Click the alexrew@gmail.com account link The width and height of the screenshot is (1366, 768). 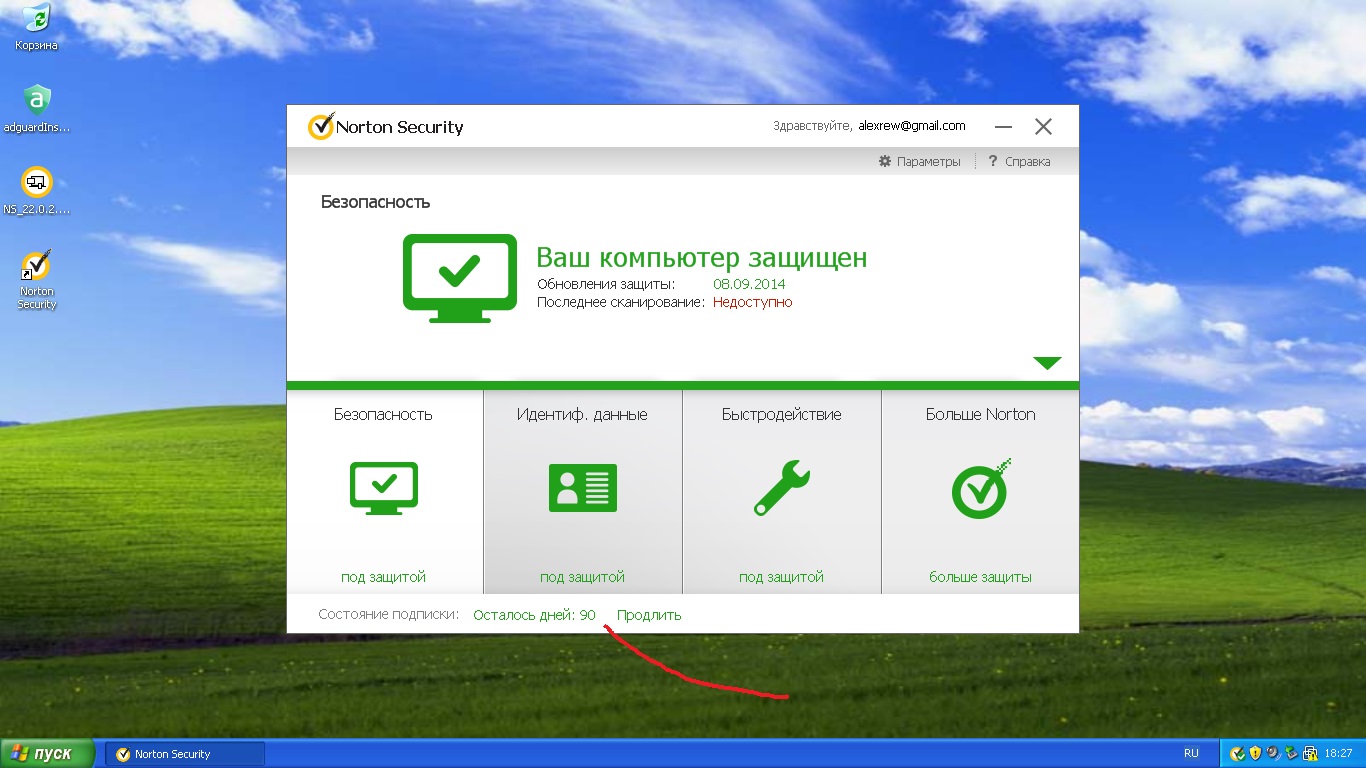click(x=912, y=126)
